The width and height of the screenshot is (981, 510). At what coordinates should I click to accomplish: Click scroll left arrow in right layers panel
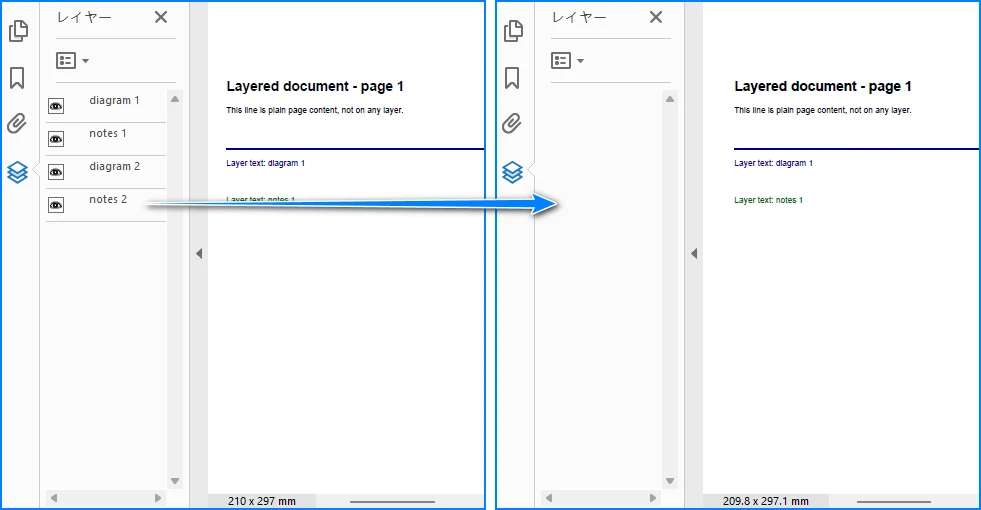pos(549,498)
